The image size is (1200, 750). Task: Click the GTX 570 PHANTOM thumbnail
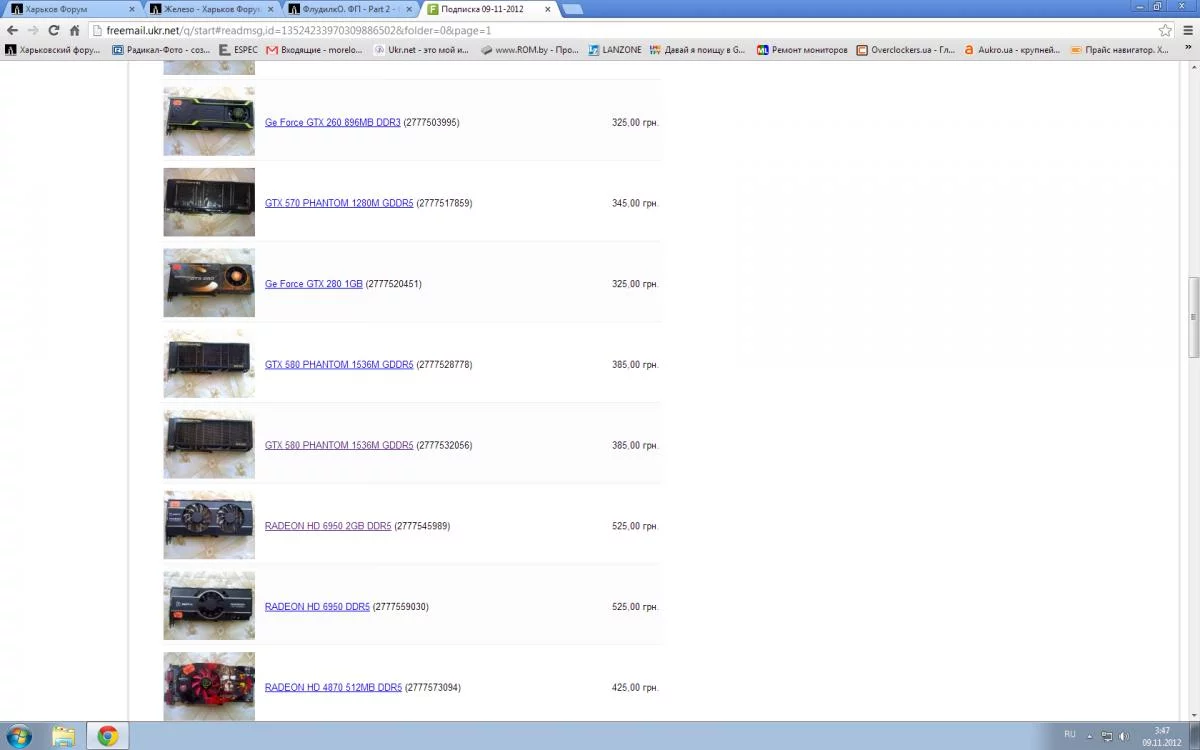pos(209,202)
